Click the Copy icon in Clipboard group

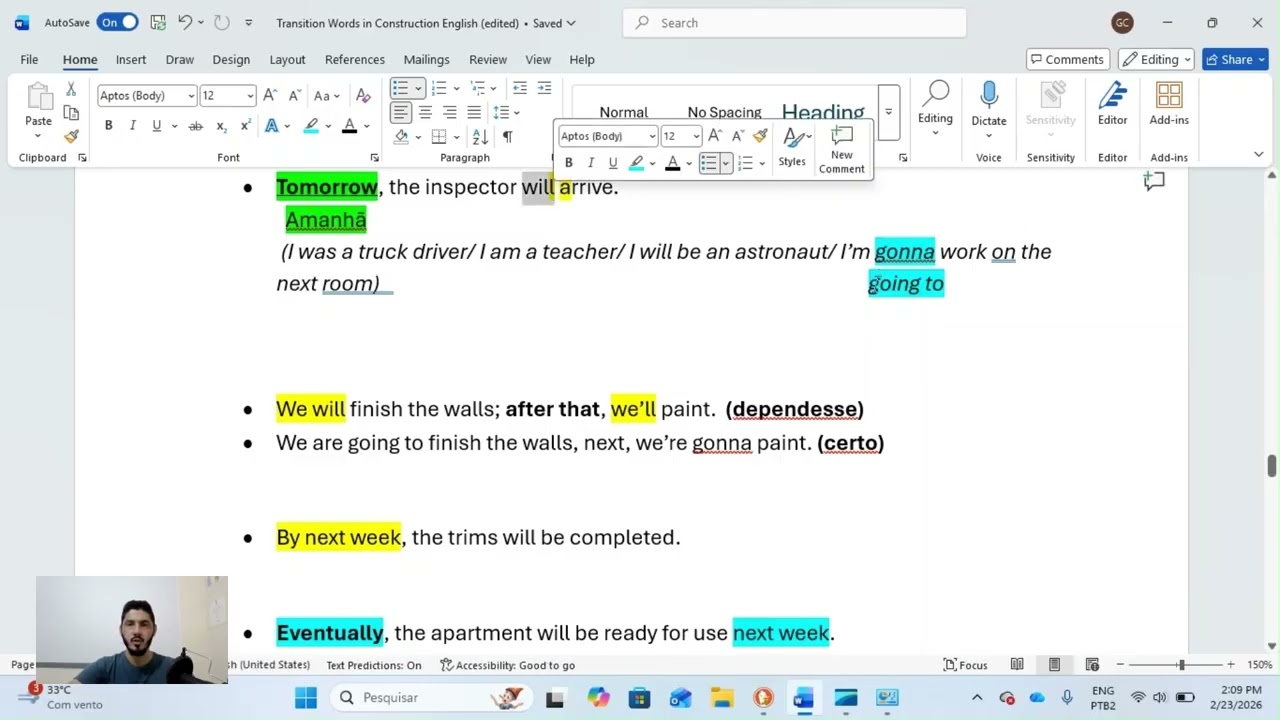coord(71,113)
